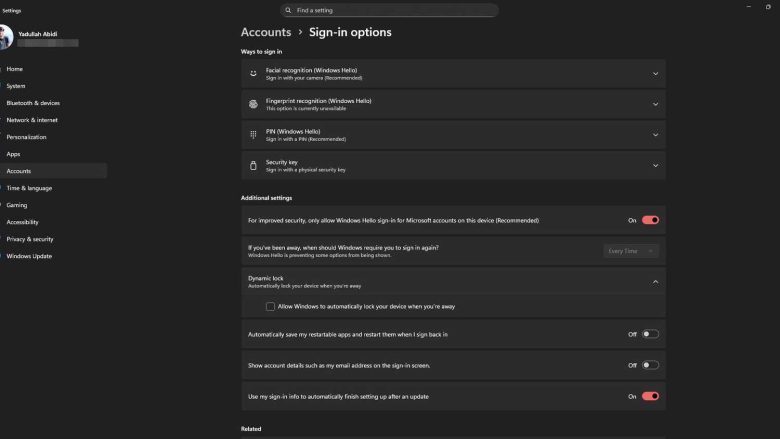This screenshot has width=780, height=439.
Task: Turn on show account details toggle
Action: click(x=650, y=365)
